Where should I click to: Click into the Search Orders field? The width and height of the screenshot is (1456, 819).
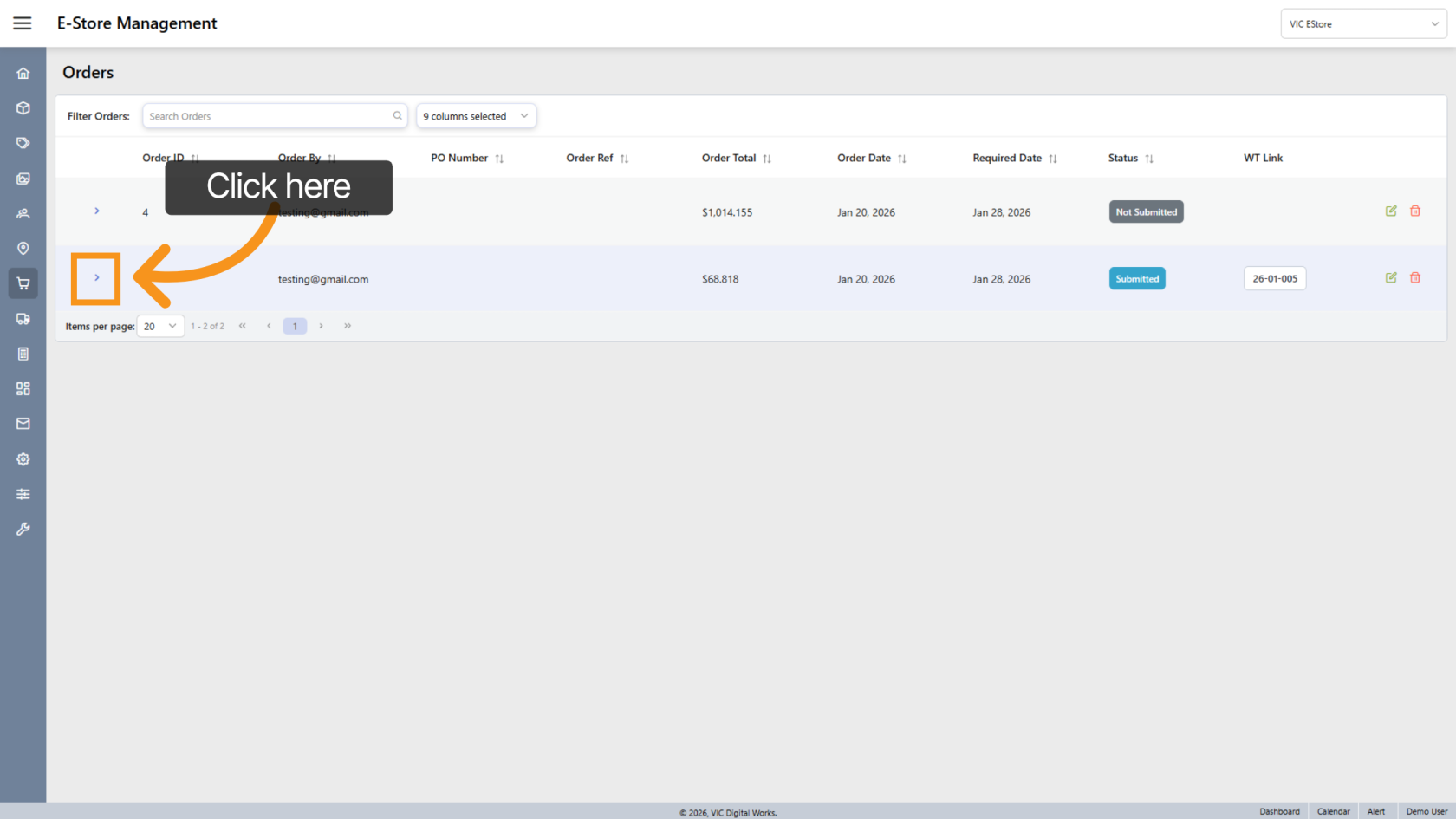[x=269, y=116]
